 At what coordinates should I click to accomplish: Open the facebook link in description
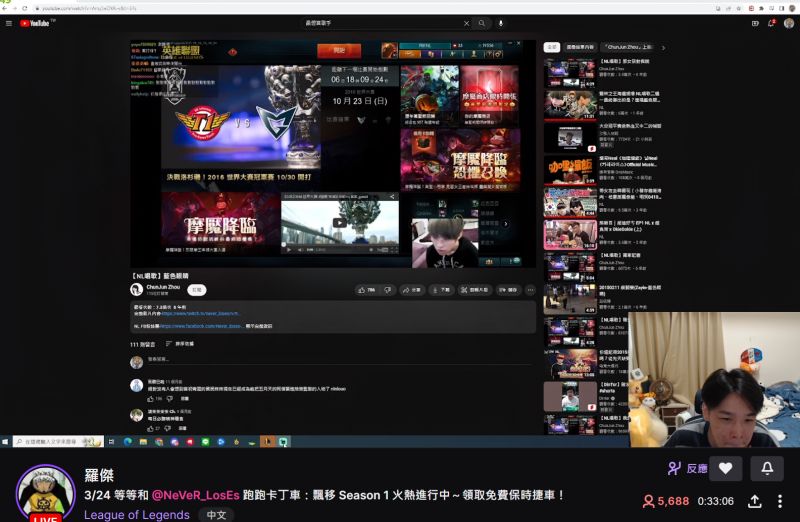tap(202, 326)
